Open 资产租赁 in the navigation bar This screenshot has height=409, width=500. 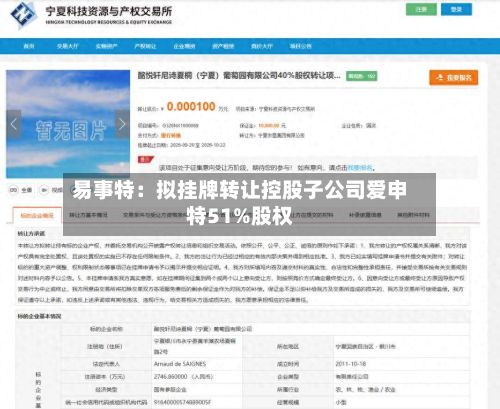tap(223, 46)
